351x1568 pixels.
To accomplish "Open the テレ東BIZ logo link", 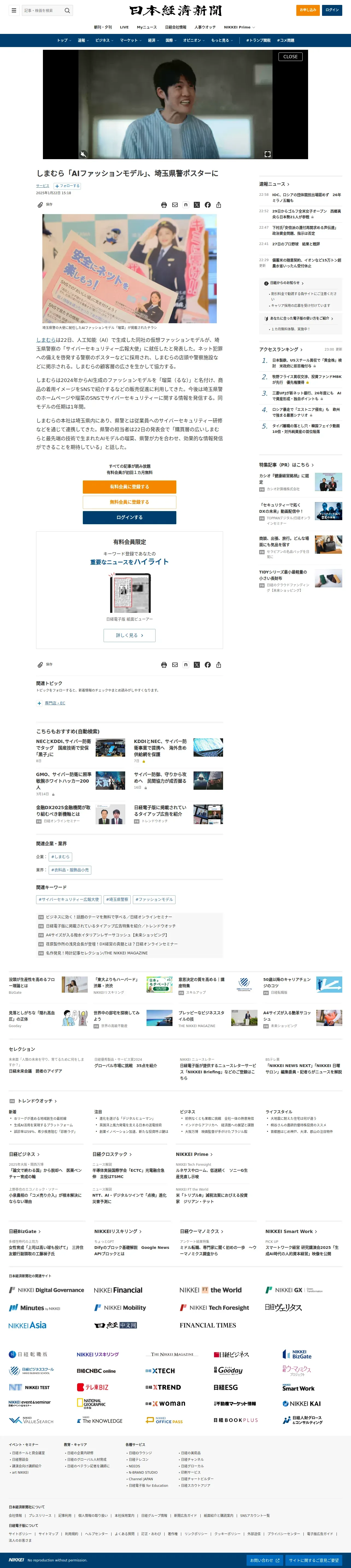I will pyautogui.click(x=92, y=1387).
